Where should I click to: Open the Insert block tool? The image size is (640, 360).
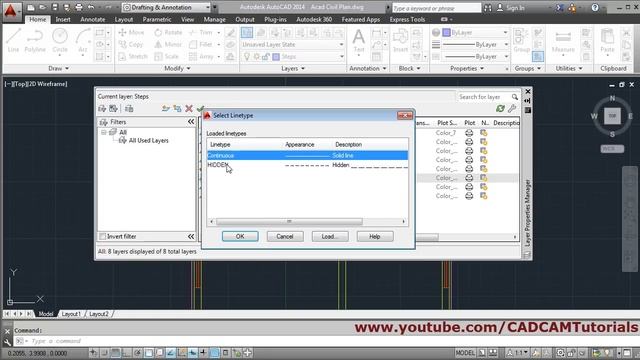click(400, 40)
